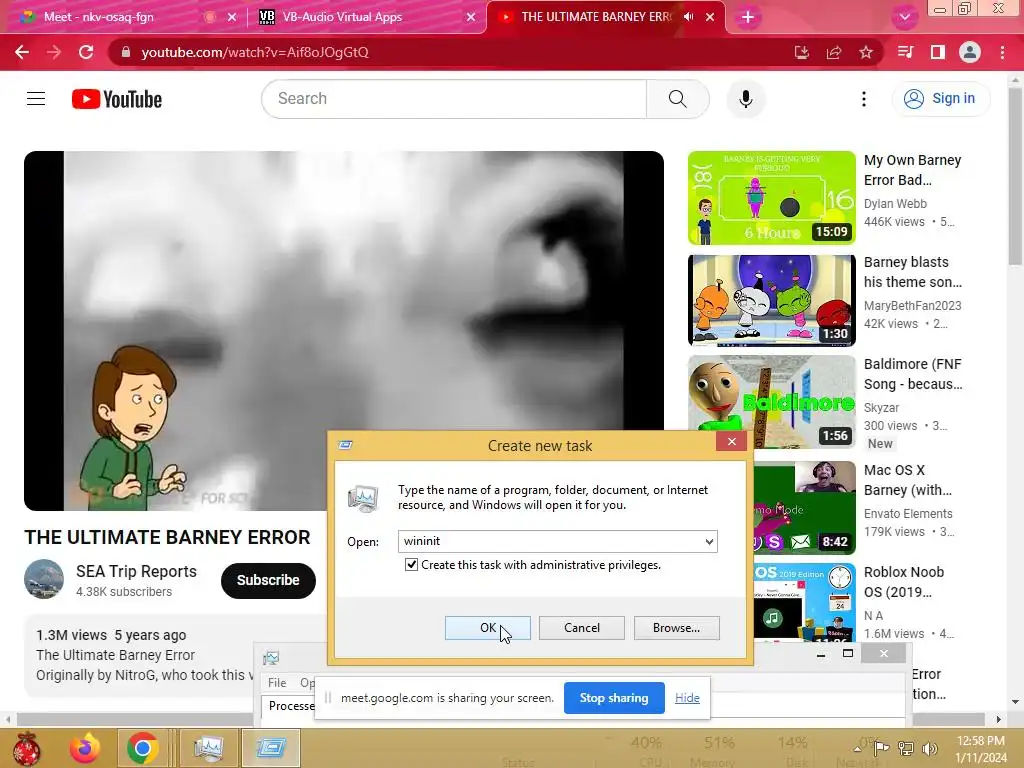Click Chrome icon on the taskbar
The width and height of the screenshot is (1024, 768).
click(142, 748)
